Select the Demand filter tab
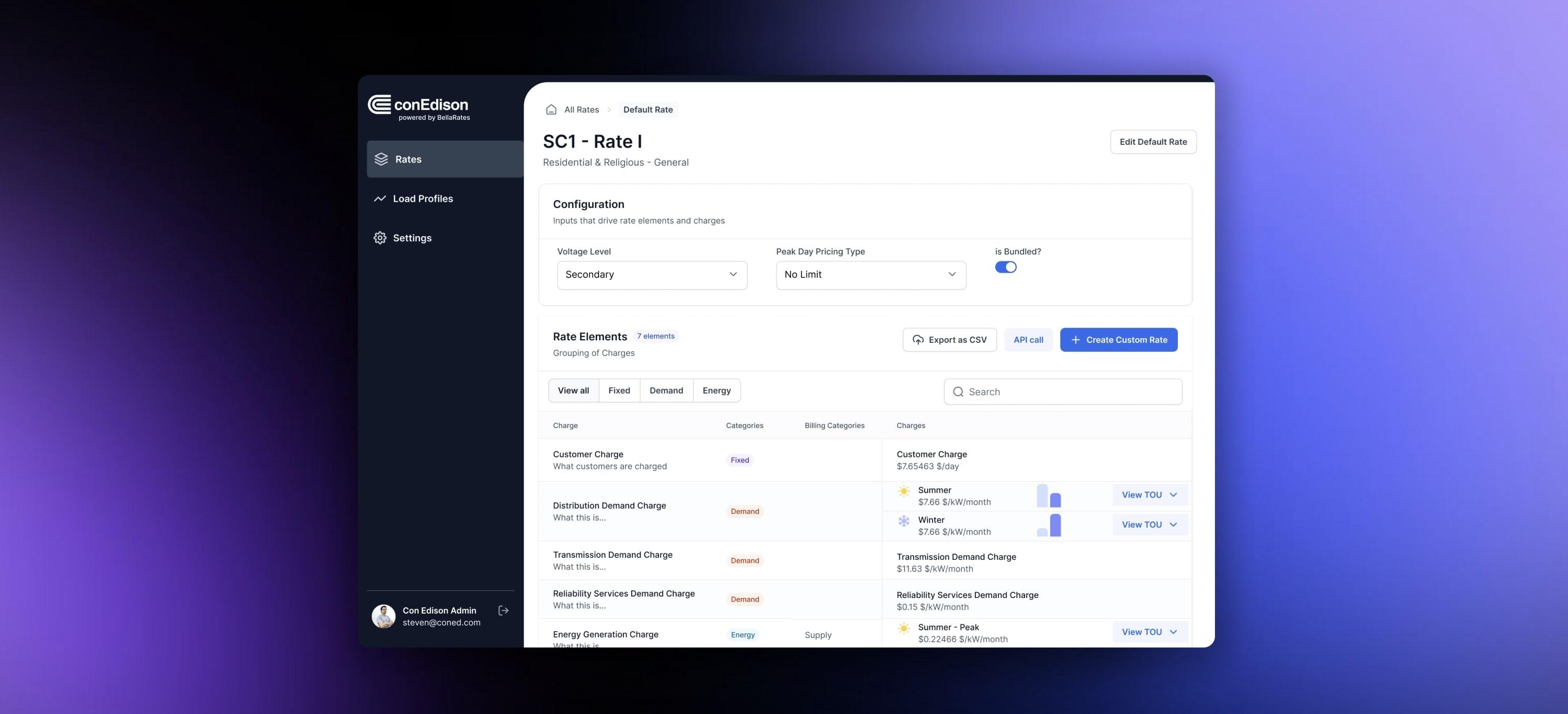Screen dimensions: 1568x714 point(666,390)
